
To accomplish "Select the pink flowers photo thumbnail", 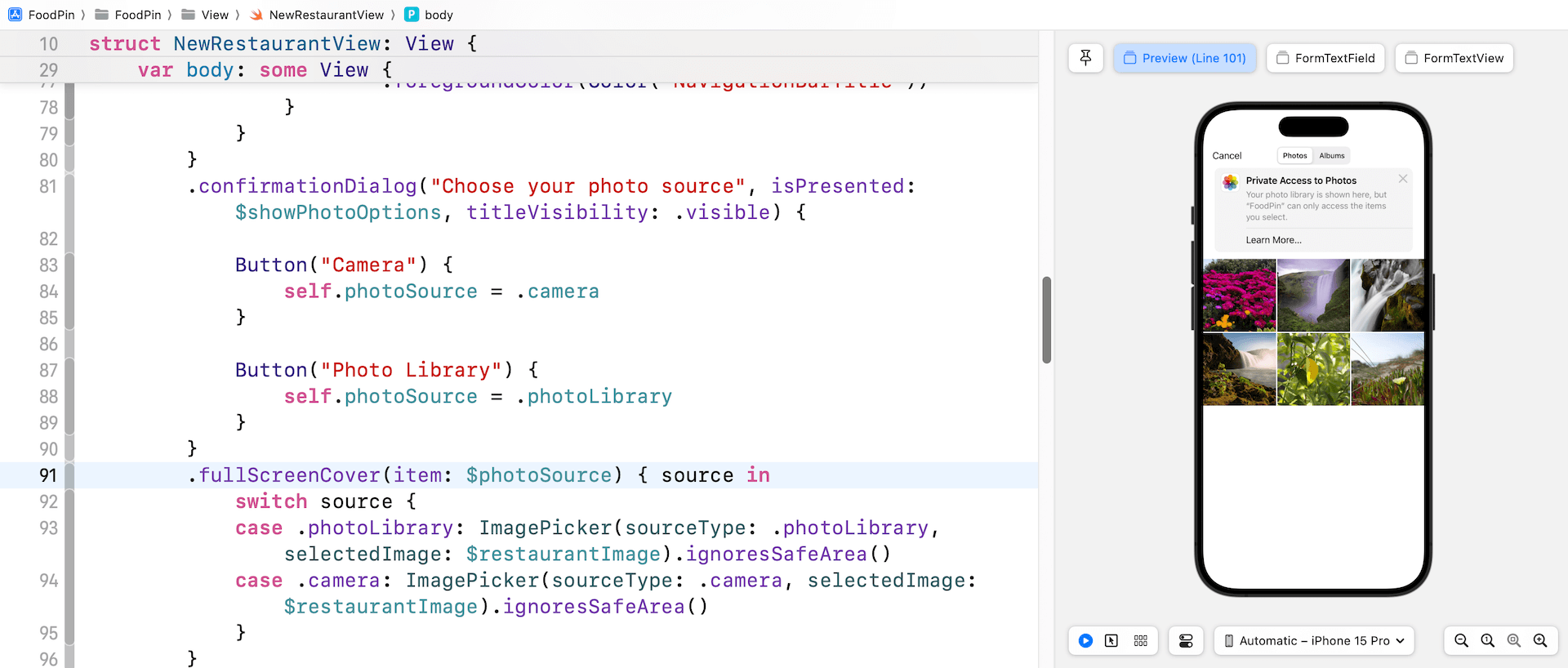I will pyautogui.click(x=1239, y=295).
